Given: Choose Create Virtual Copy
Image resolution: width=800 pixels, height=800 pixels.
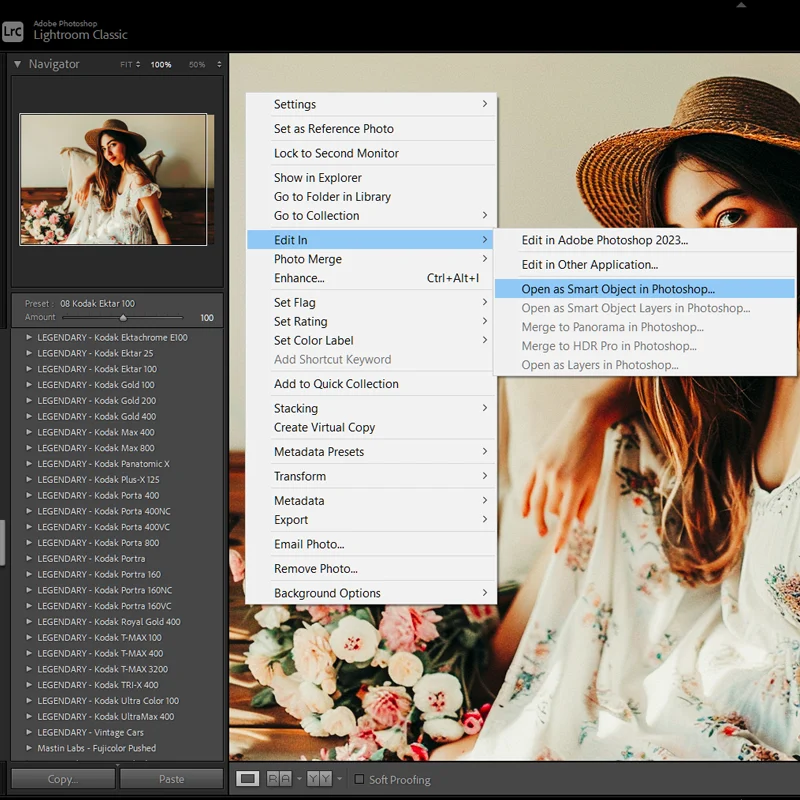Looking at the screenshot, I should click(371, 428).
